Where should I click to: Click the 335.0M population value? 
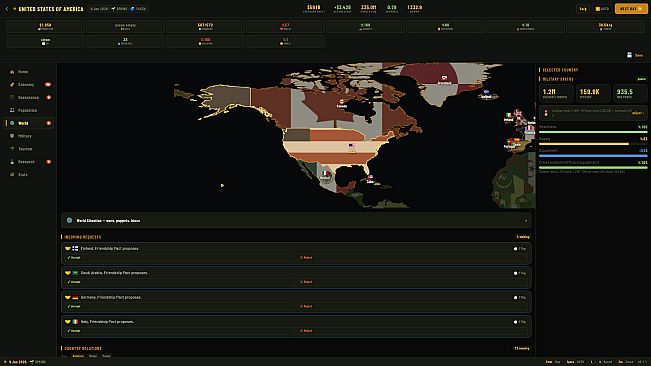(x=368, y=7)
